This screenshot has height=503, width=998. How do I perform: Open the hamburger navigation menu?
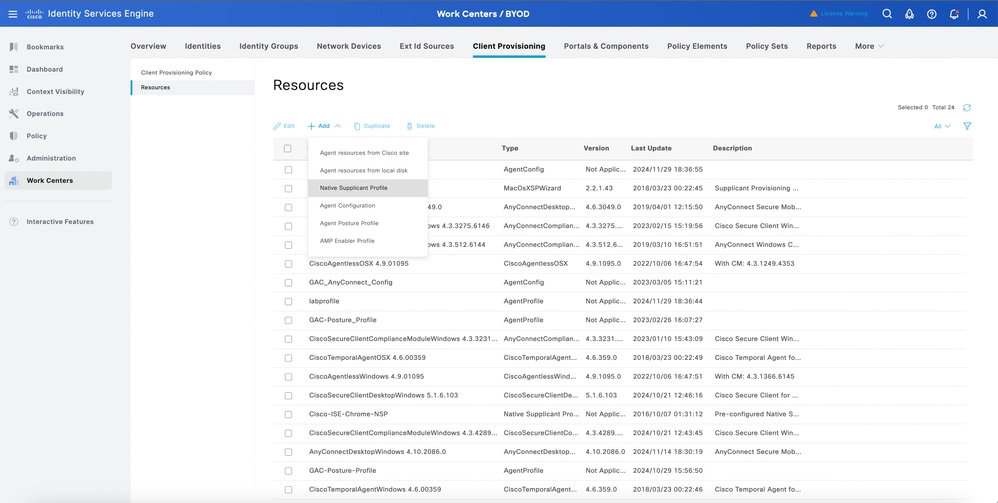point(13,14)
